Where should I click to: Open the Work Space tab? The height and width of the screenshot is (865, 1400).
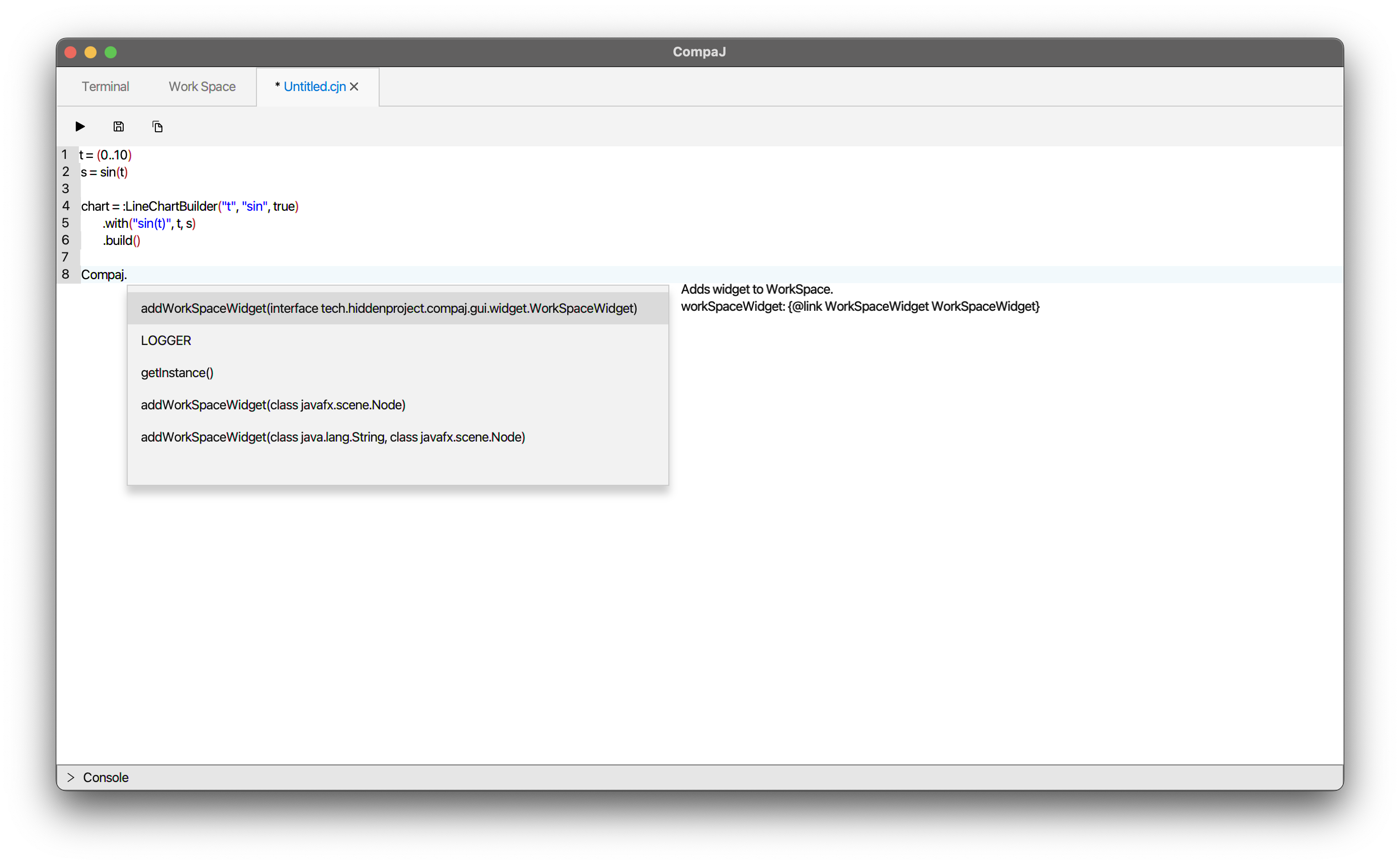(x=202, y=86)
